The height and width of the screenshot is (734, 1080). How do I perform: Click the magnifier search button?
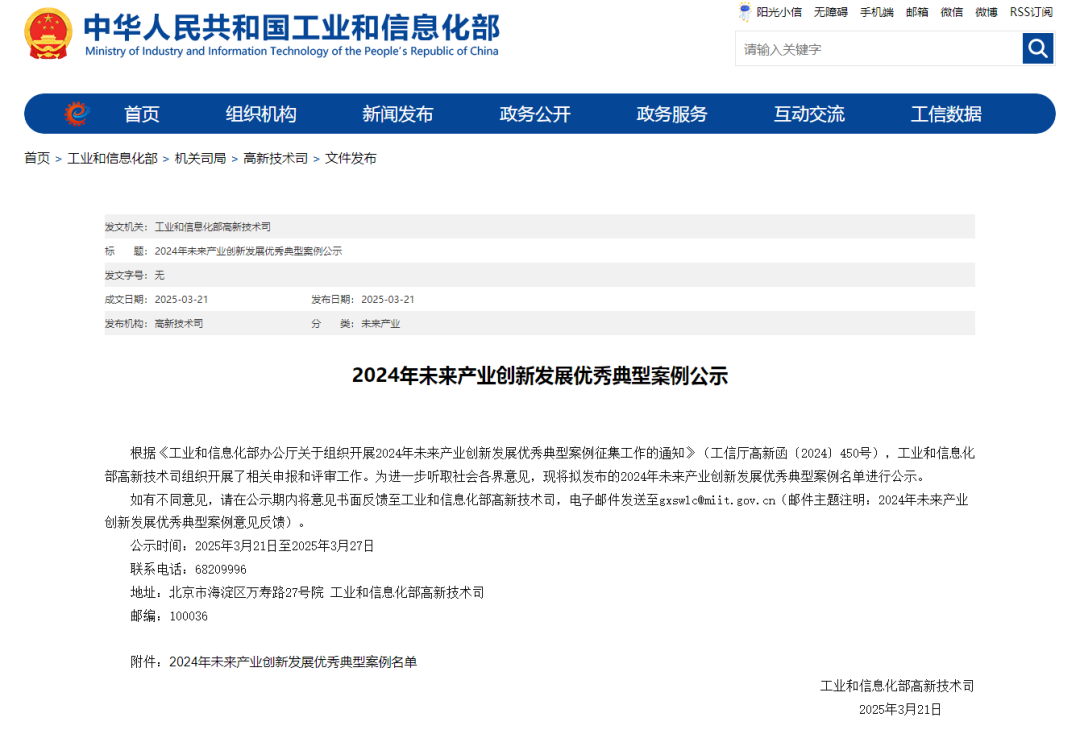pos(1038,48)
